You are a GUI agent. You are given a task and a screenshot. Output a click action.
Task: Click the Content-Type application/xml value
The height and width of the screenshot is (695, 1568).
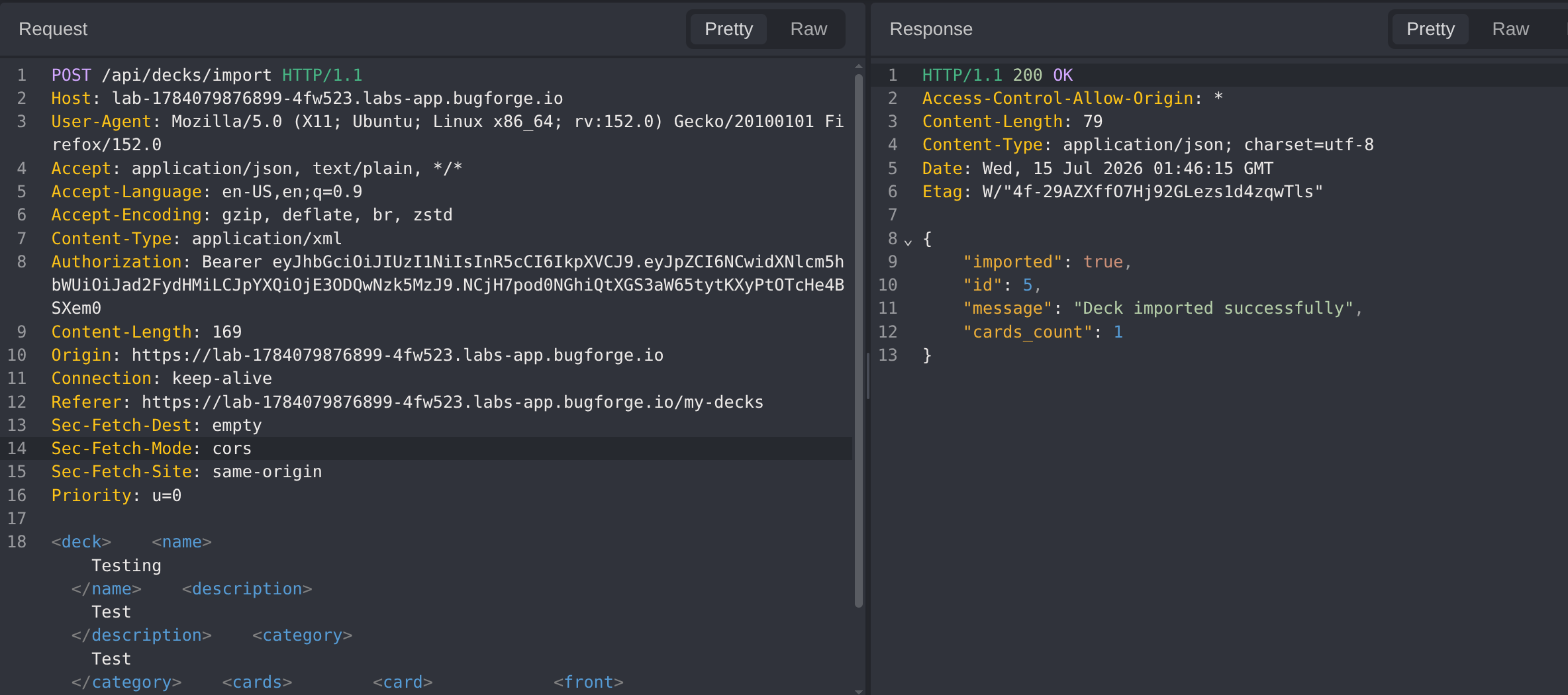(267, 238)
